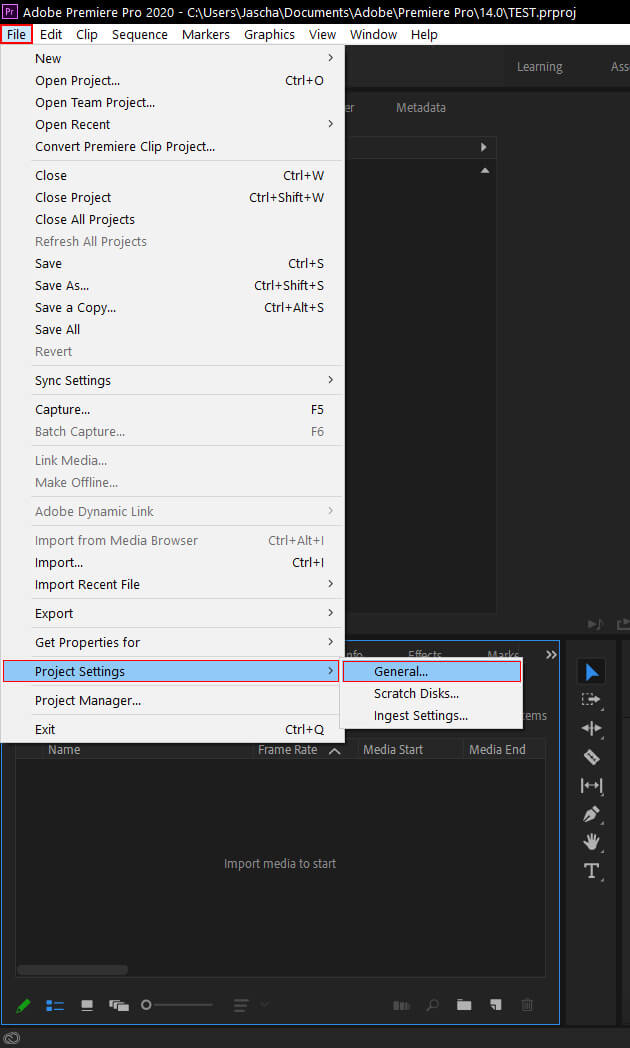Open the Markers menu
This screenshot has height=1048, width=630.
click(x=206, y=34)
